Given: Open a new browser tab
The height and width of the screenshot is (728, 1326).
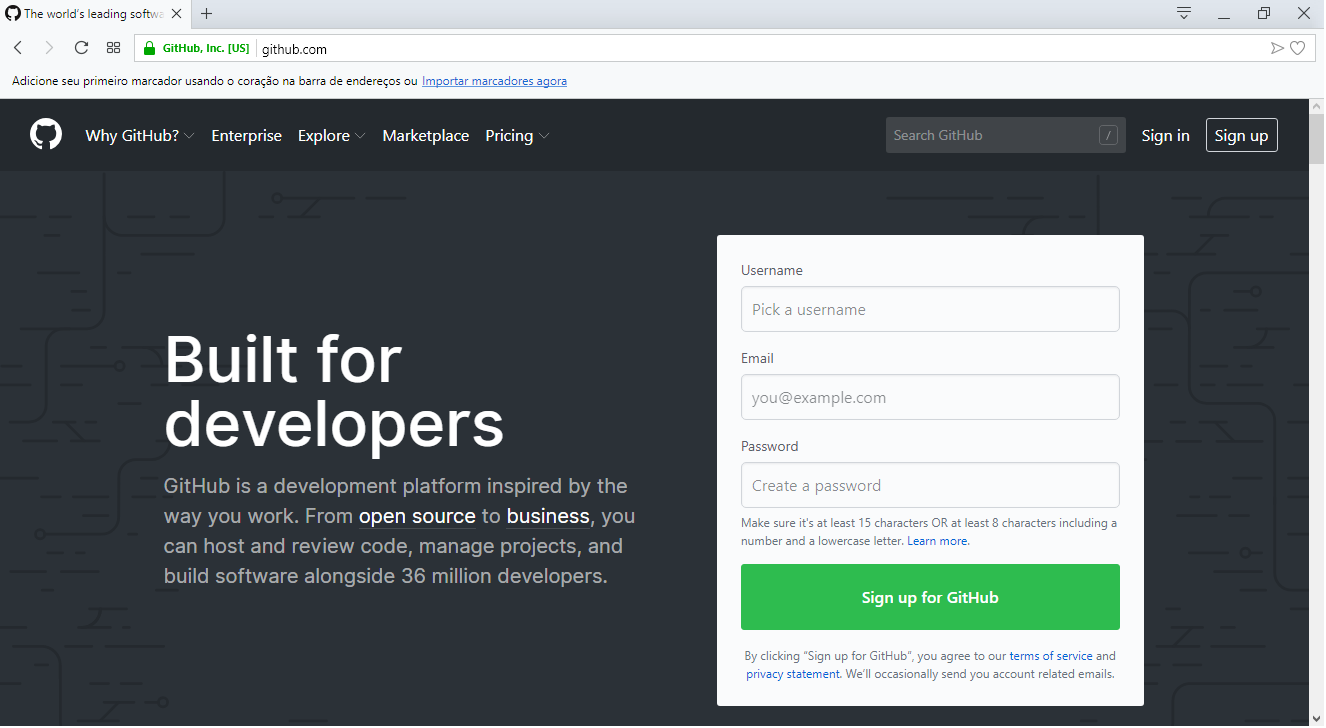Looking at the screenshot, I should pyautogui.click(x=206, y=14).
